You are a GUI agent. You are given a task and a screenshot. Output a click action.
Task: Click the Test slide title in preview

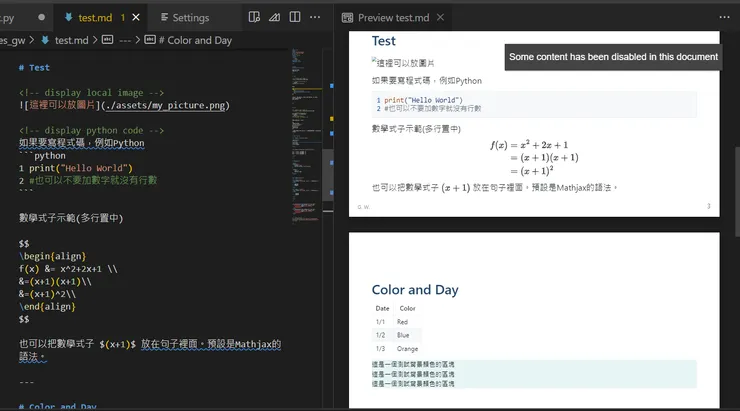click(383, 41)
